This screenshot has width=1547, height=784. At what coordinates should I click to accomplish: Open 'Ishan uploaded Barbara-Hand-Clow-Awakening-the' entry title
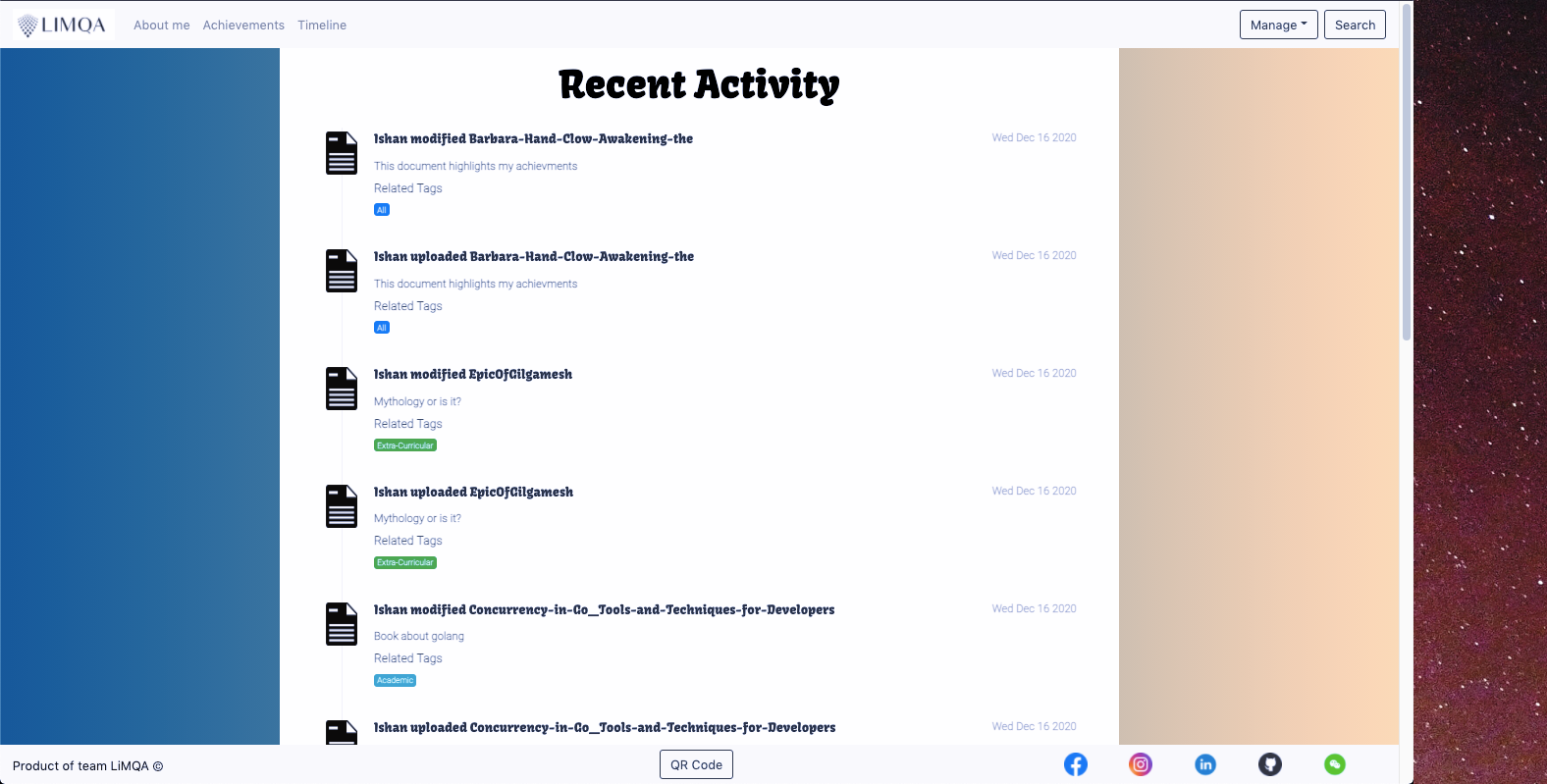pyautogui.click(x=534, y=256)
